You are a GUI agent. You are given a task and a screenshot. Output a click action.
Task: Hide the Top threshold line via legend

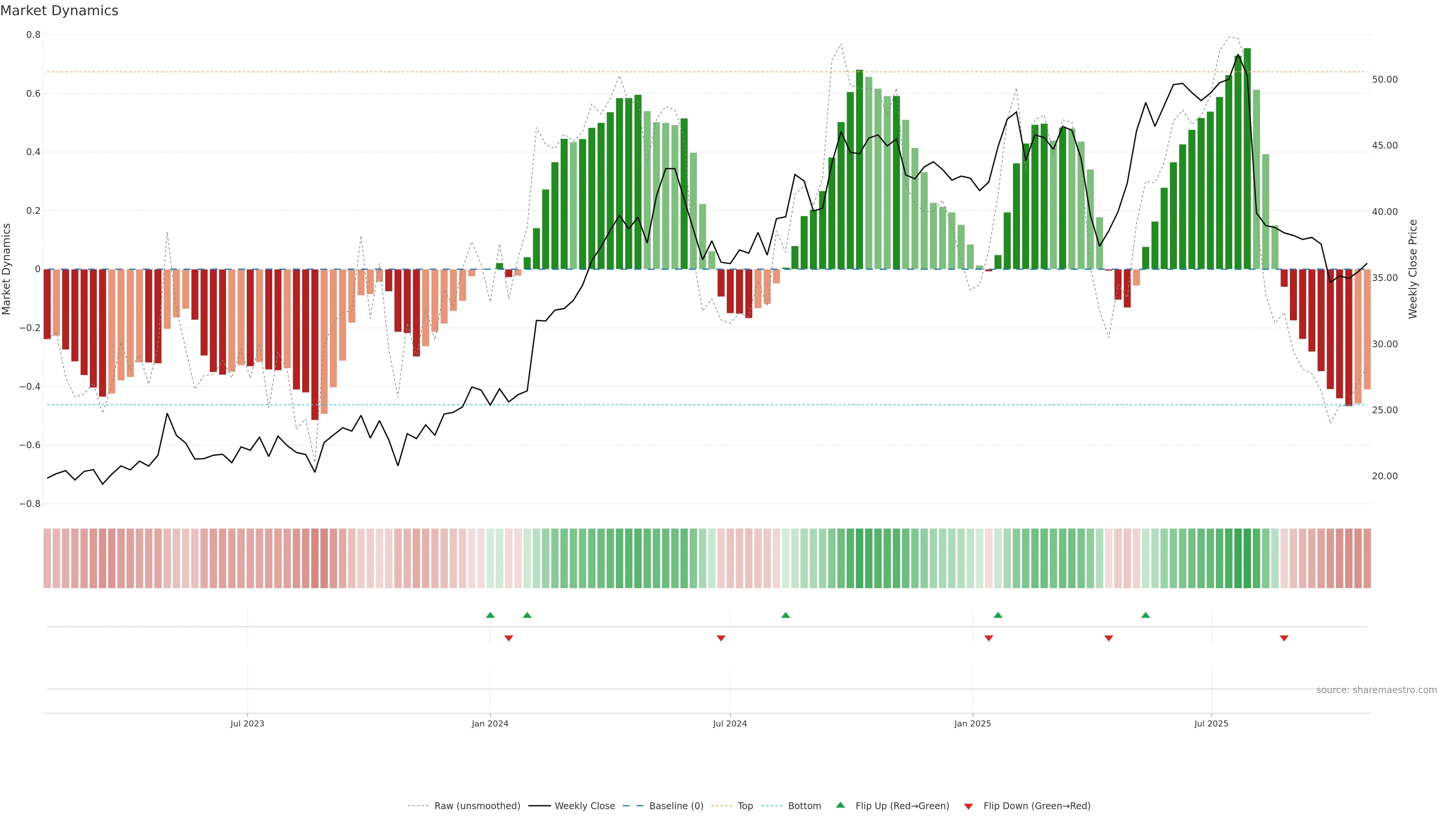pos(745,806)
